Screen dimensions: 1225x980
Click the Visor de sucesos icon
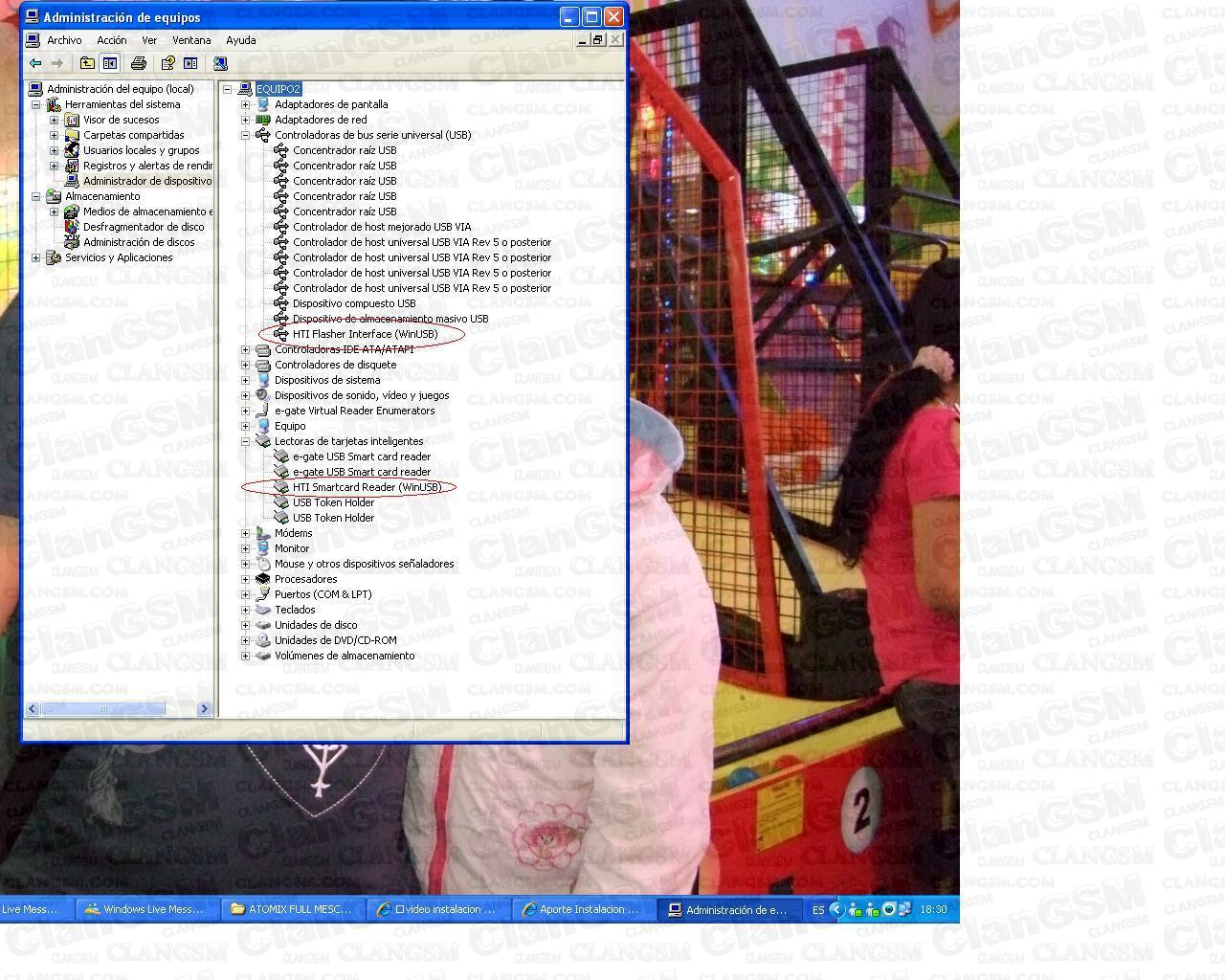(x=72, y=120)
